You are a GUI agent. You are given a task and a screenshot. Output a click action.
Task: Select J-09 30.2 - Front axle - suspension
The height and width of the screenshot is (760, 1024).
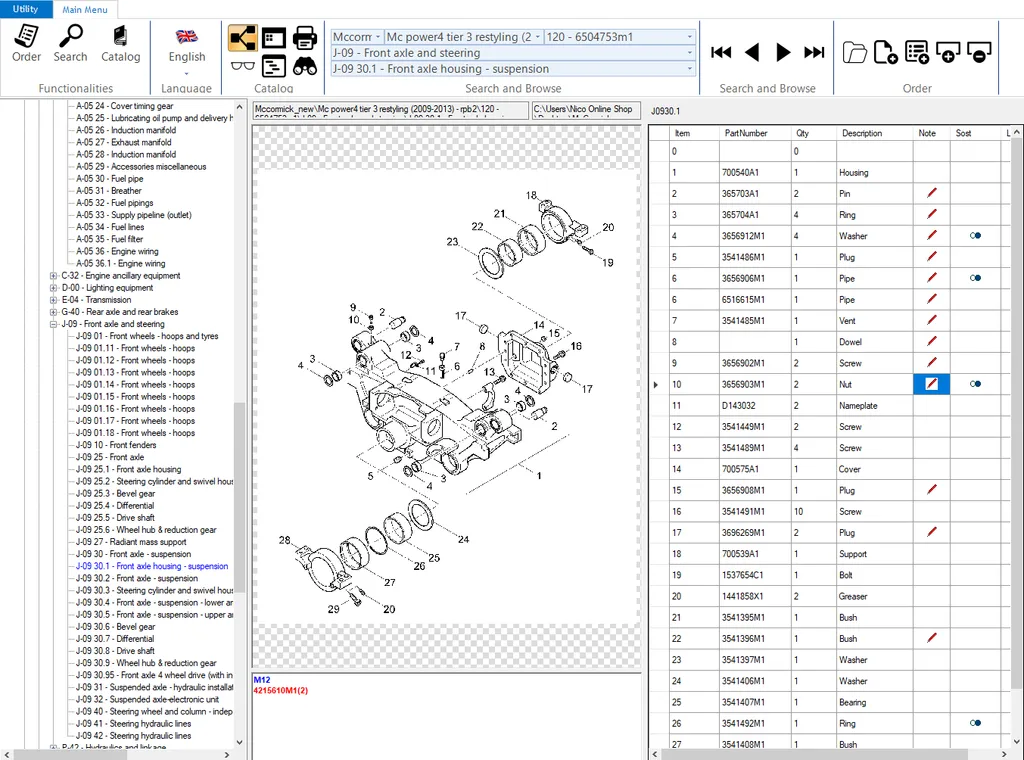coord(136,578)
